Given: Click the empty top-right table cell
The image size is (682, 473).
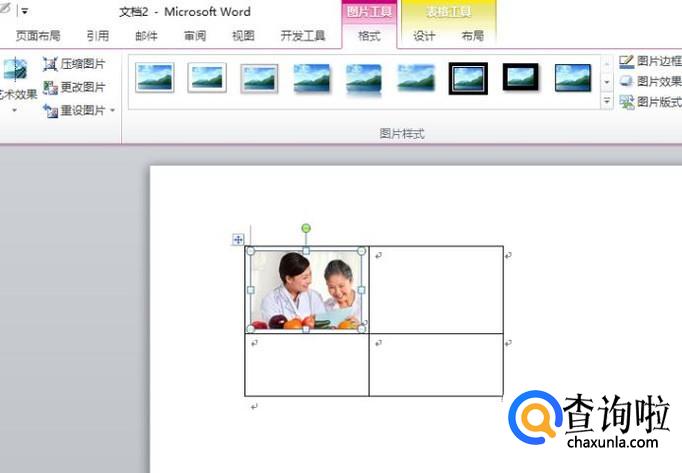Looking at the screenshot, I should pos(436,290).
